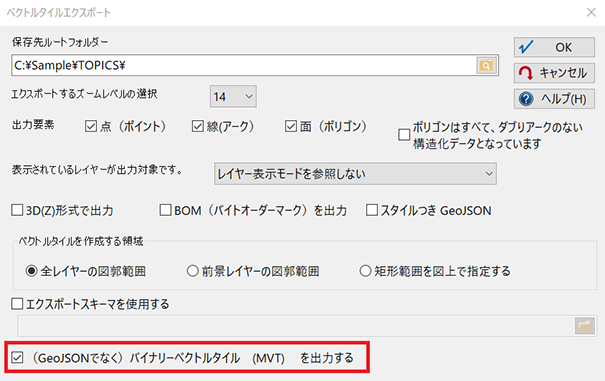Browse for the save destination root folder
605x381 pixels.
click(487, 65)
